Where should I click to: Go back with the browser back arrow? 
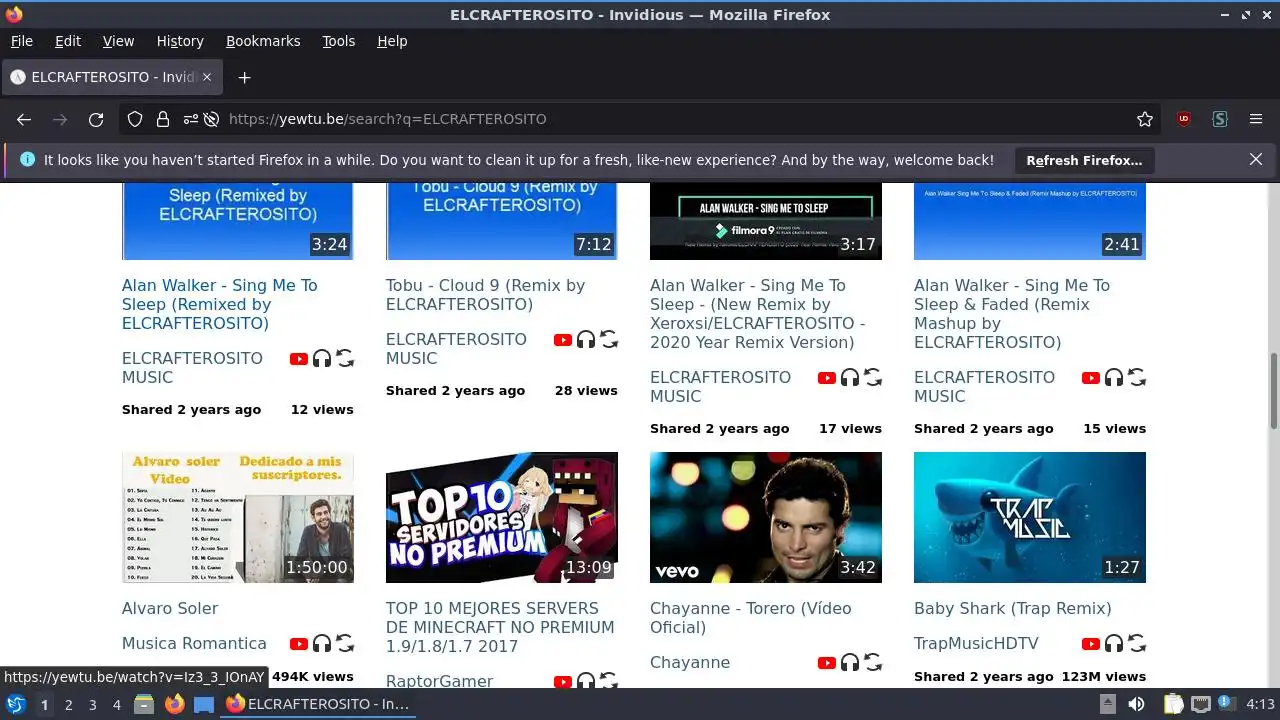24,119
